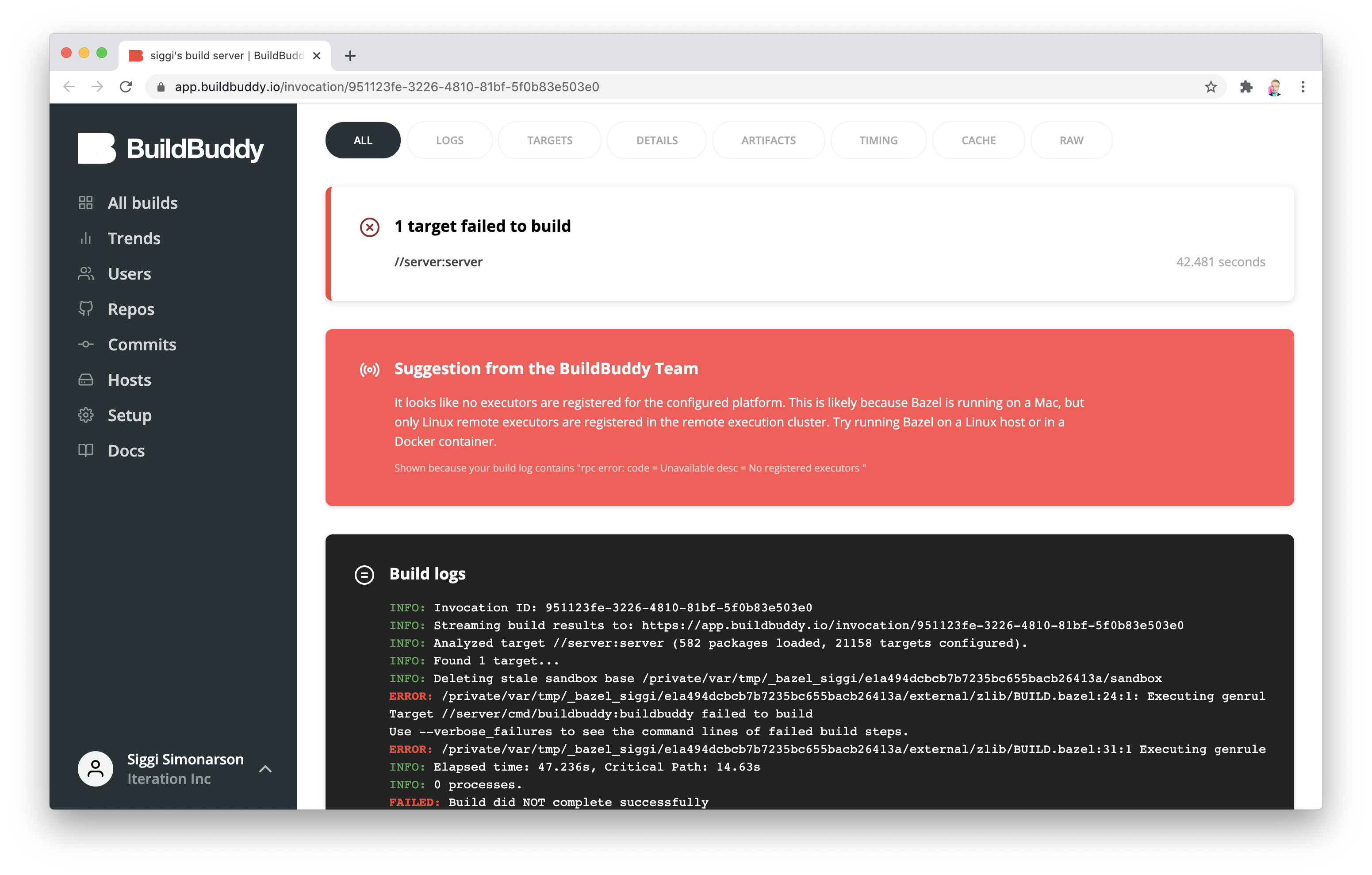This screenshot has height=875, width=1372.
Task: Open the Users page via people icon
Action: pyautogui.click(x=85, y=274)
